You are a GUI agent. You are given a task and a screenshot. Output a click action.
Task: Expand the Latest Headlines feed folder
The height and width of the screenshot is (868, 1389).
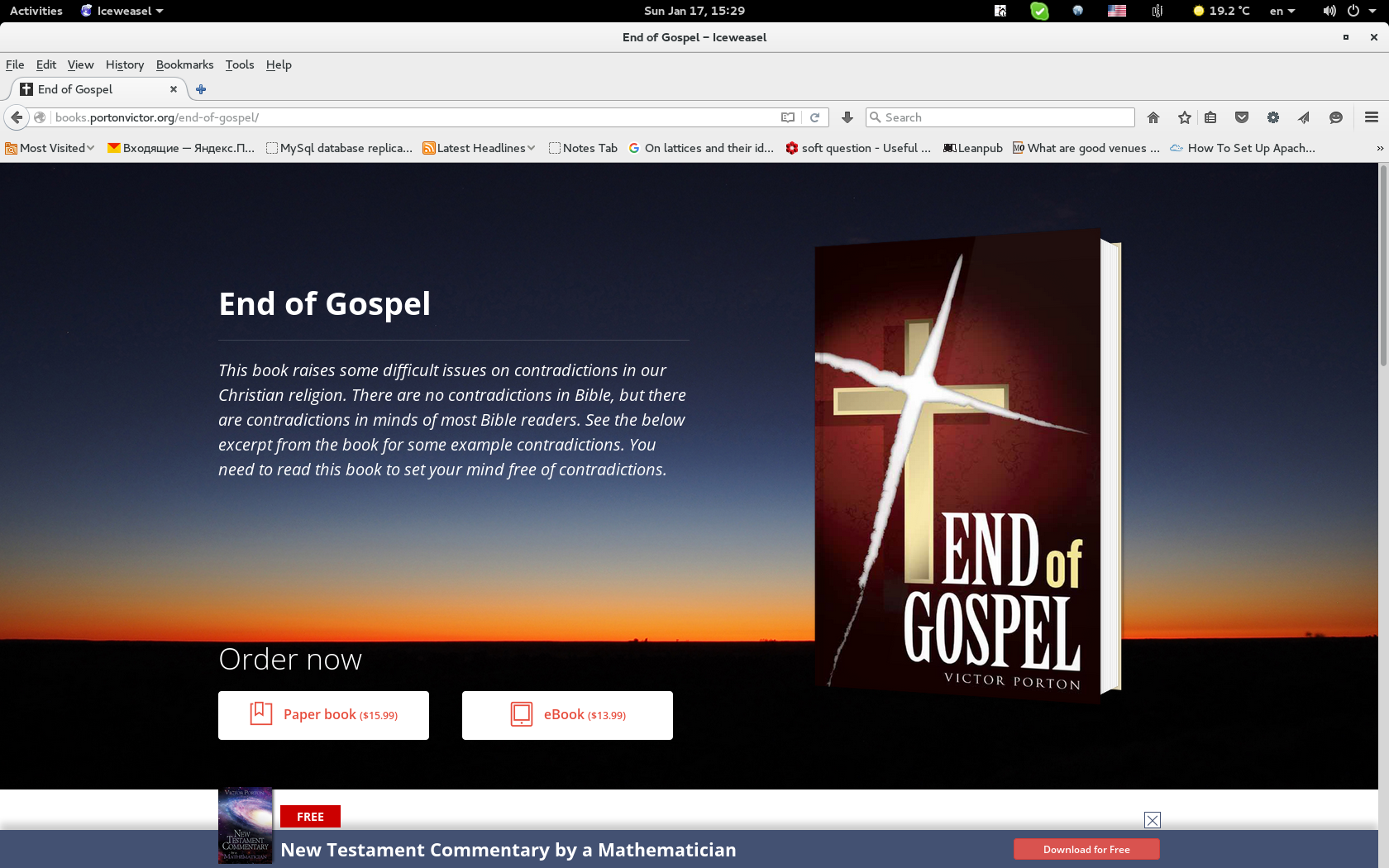point(479,148)
